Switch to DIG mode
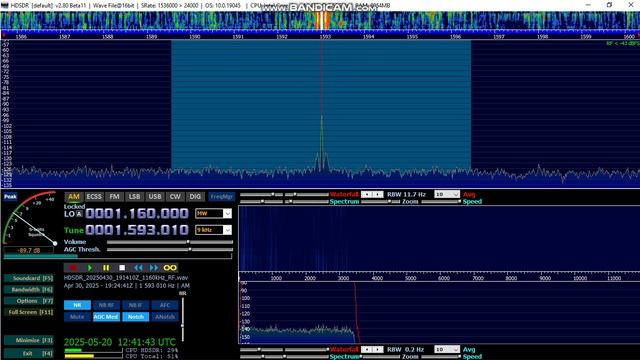The width and height of the screenshot is (640, 360). [x=195, y=197]
